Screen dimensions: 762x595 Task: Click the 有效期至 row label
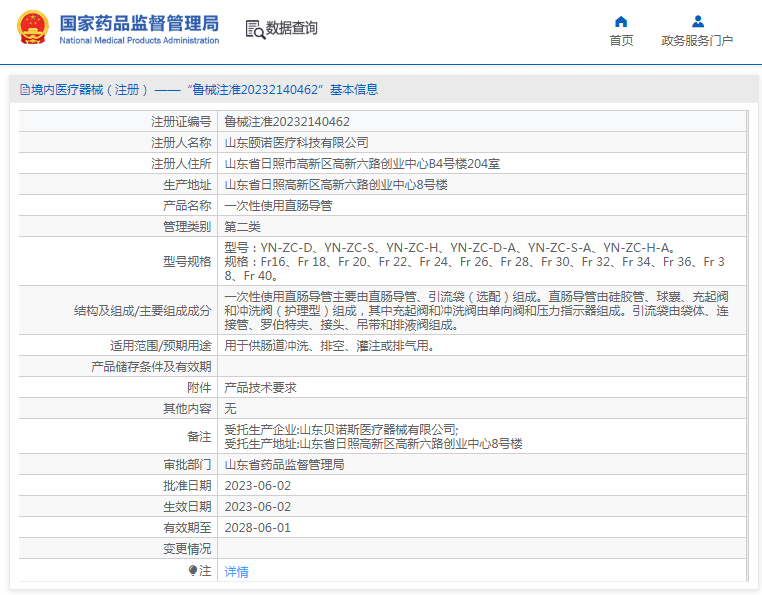[x=187, y=527]
